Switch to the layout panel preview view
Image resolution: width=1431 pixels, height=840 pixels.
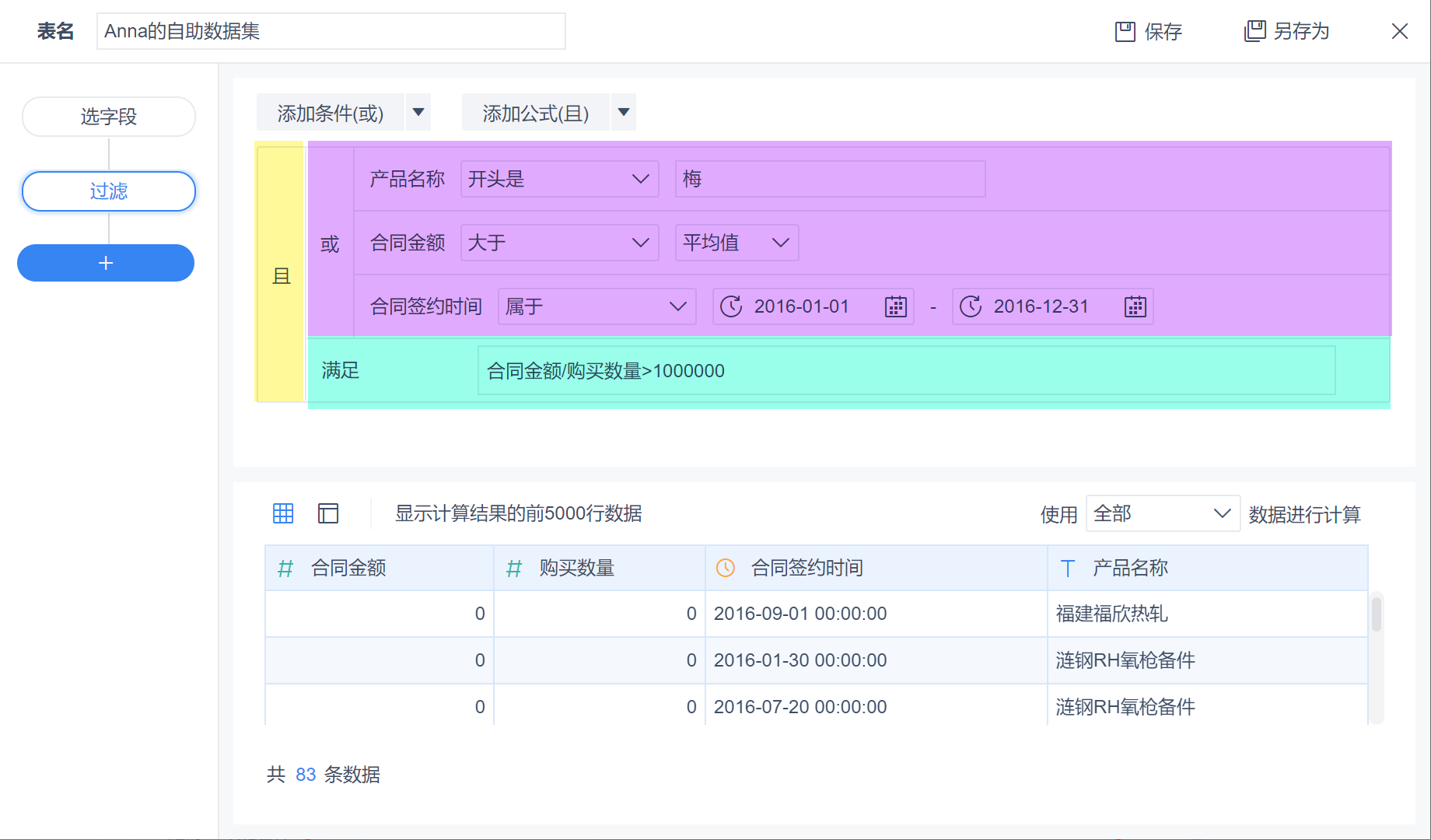[328, 513]
